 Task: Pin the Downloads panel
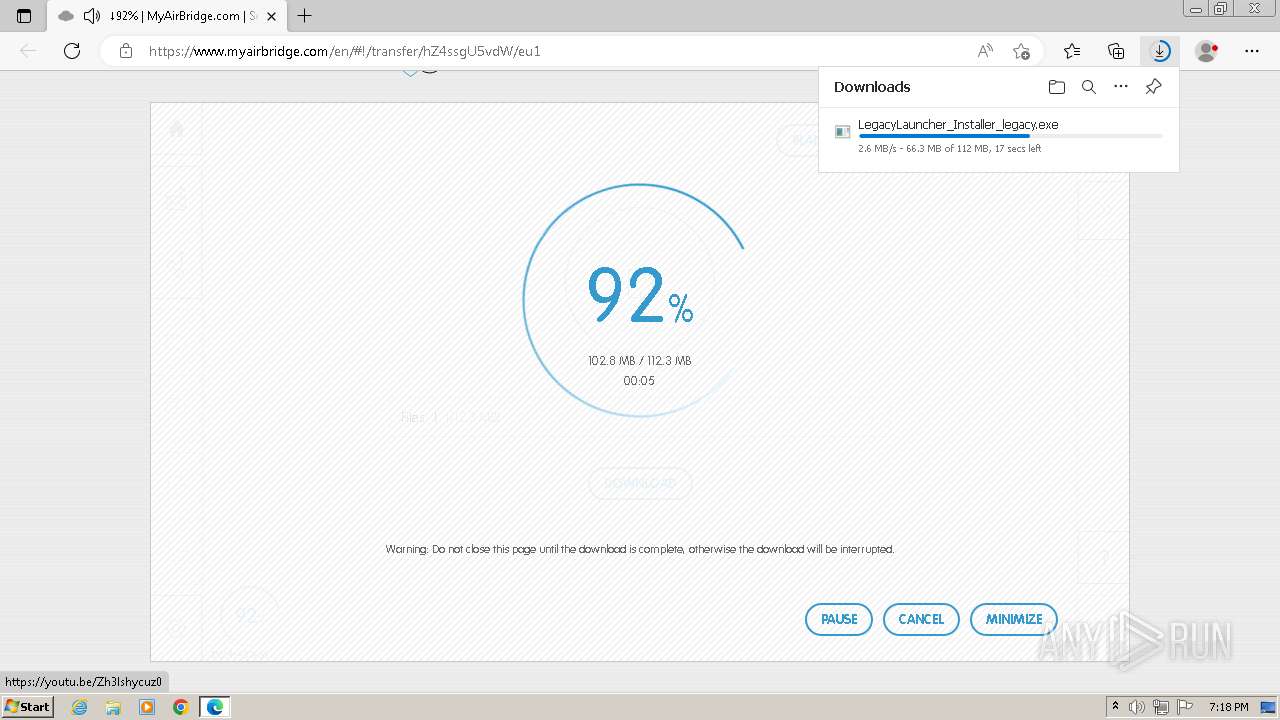coord(1153,87)
